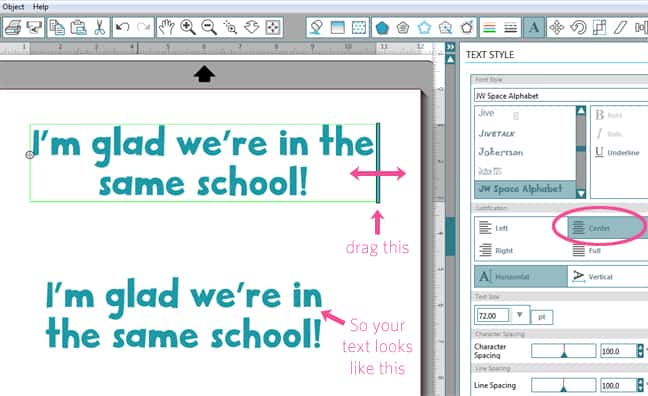Open the Scale panel
The width and height of the screenshot is (648, 396).
tap(599, 28)
